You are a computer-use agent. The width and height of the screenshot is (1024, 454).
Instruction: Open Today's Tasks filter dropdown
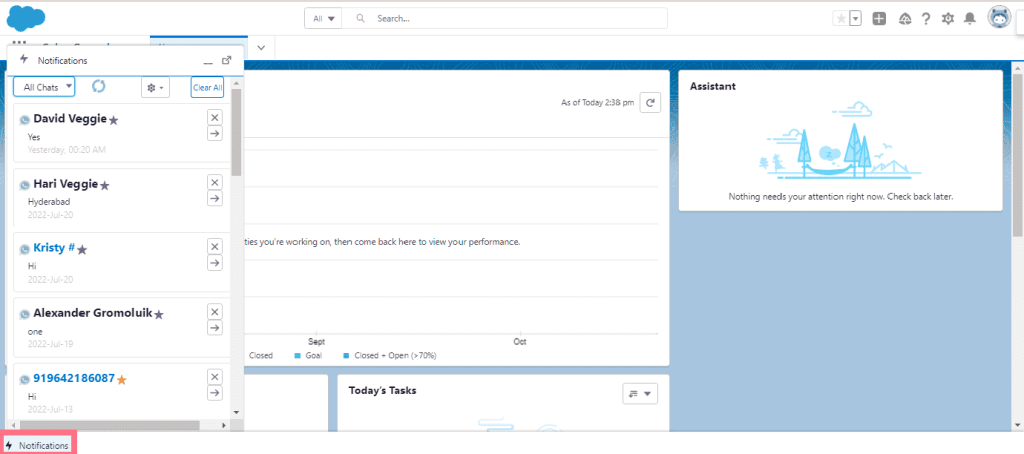(x=640, y=393)
